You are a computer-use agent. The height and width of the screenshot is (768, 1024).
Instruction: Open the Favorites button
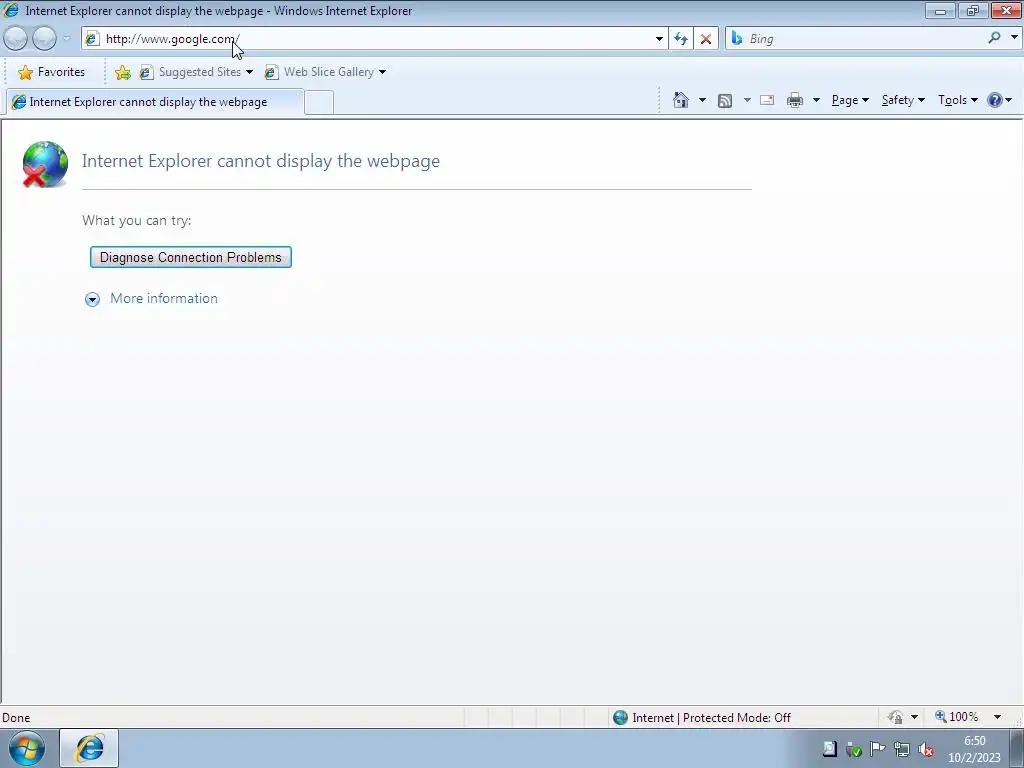[52, 72]
